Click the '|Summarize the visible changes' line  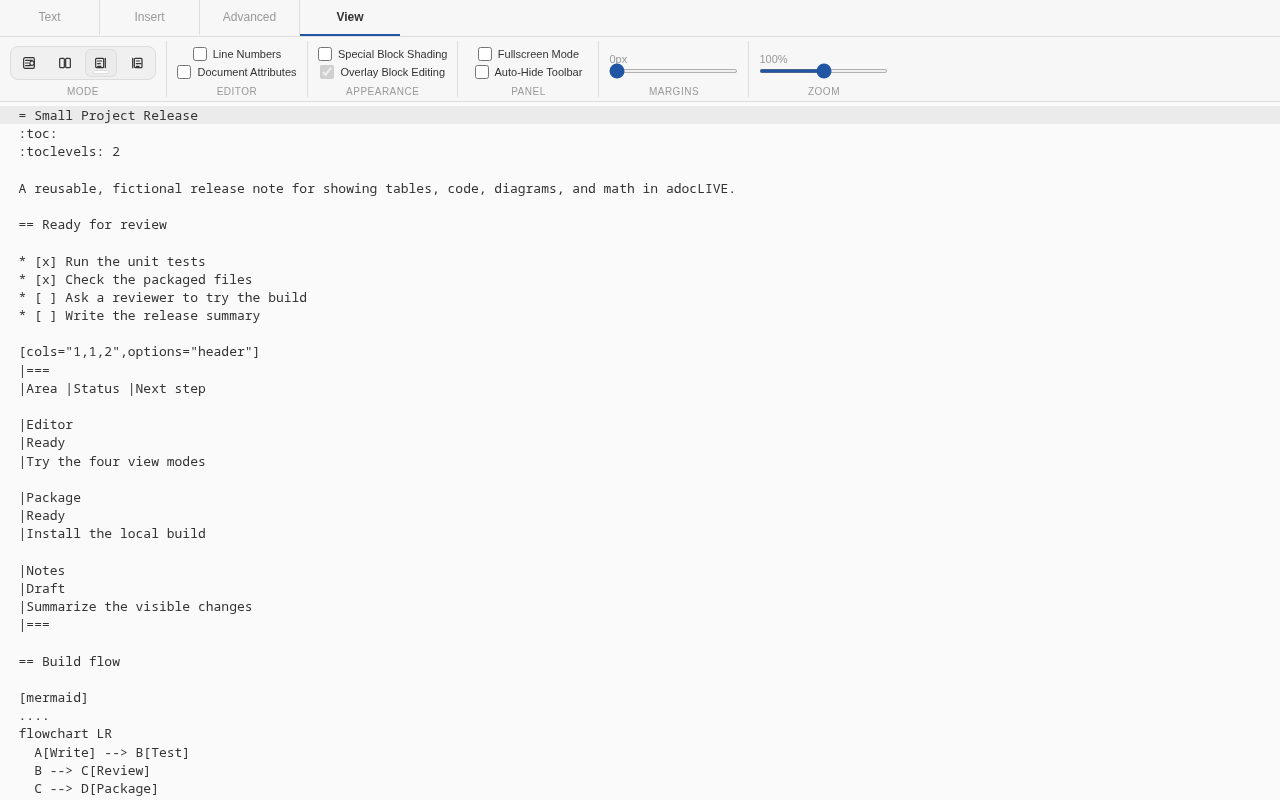[135, 606]
